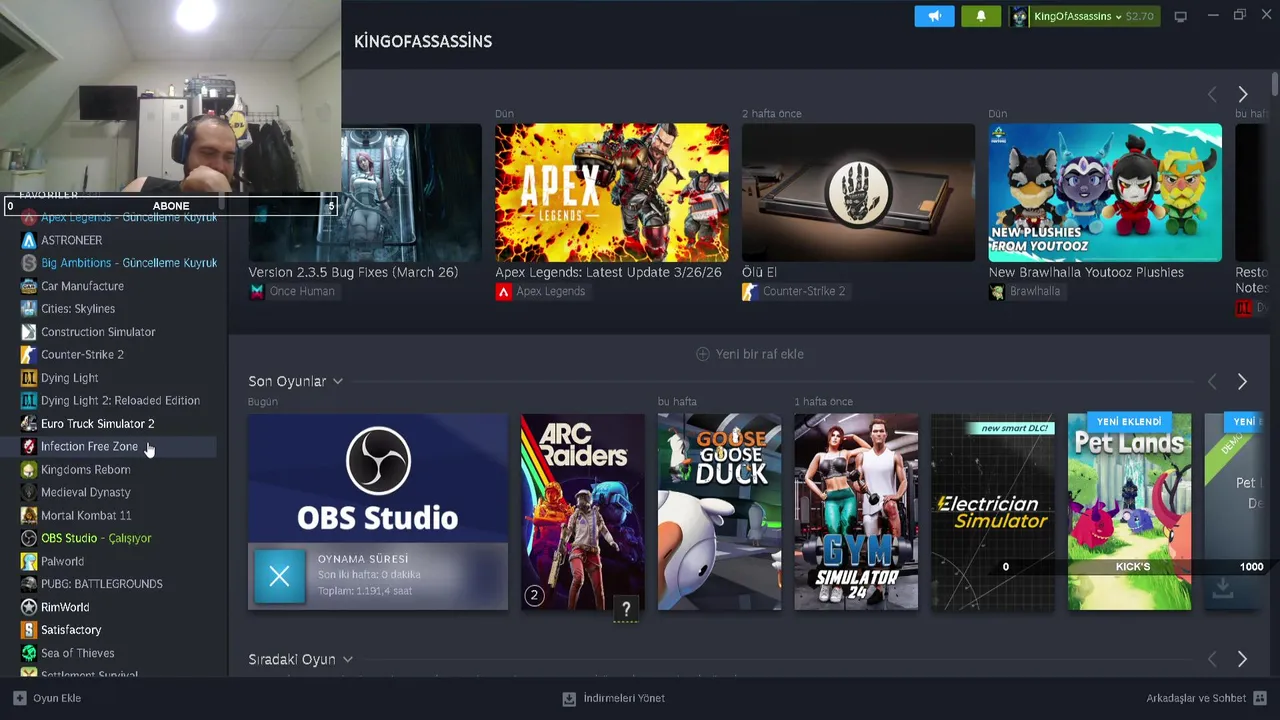Open the KingOfAssassins account dropdown
The image size is (1280, 720).
pyautogui.click(x=1083, y=16)
